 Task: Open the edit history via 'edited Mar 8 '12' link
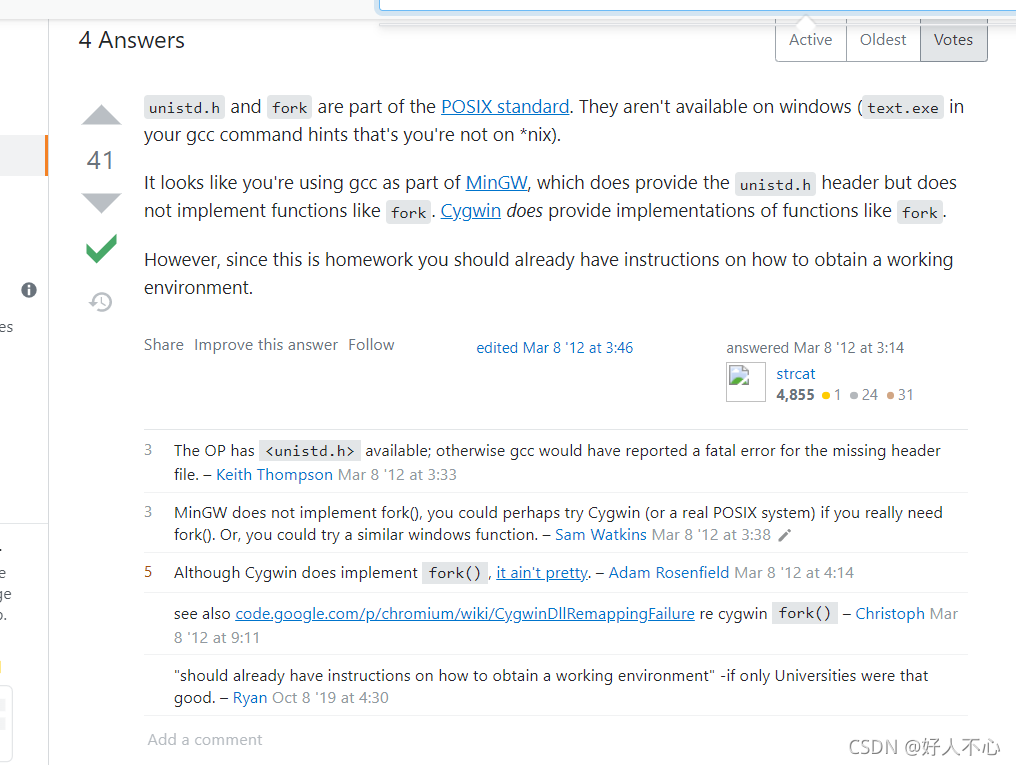coord(555,347)
